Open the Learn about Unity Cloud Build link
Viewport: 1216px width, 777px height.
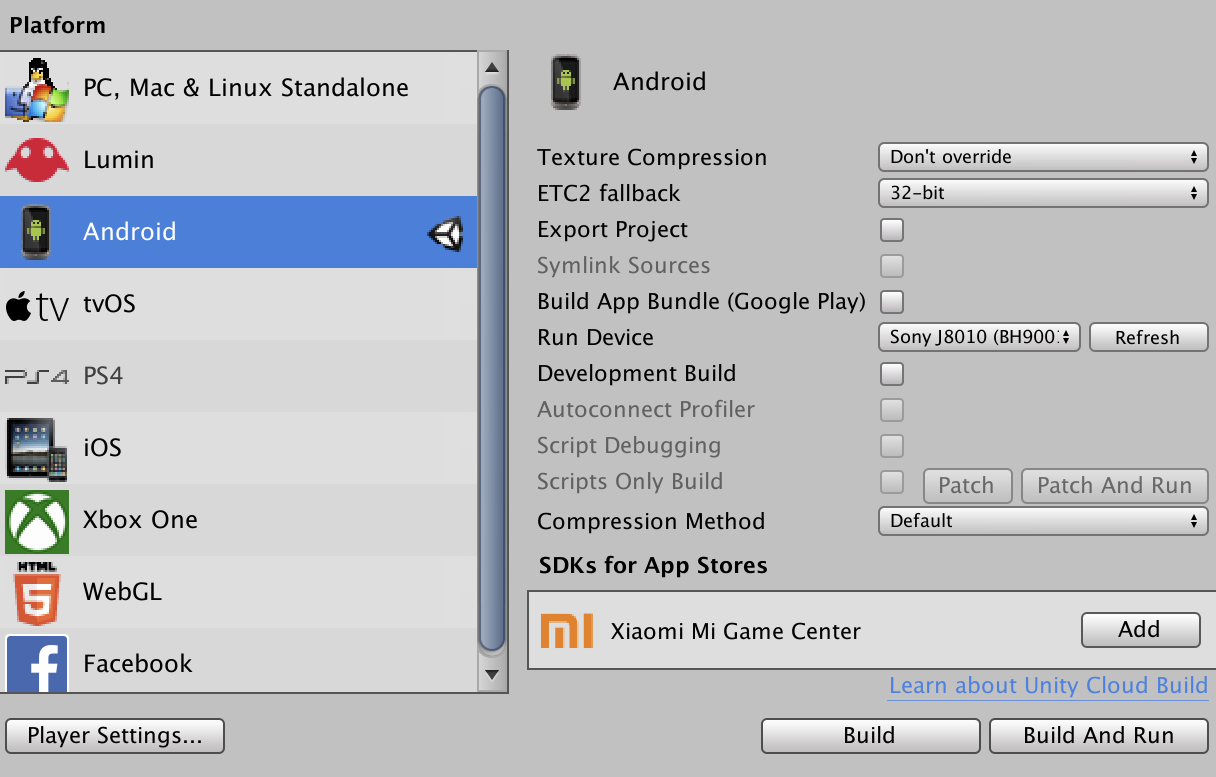click(1048, 686)
